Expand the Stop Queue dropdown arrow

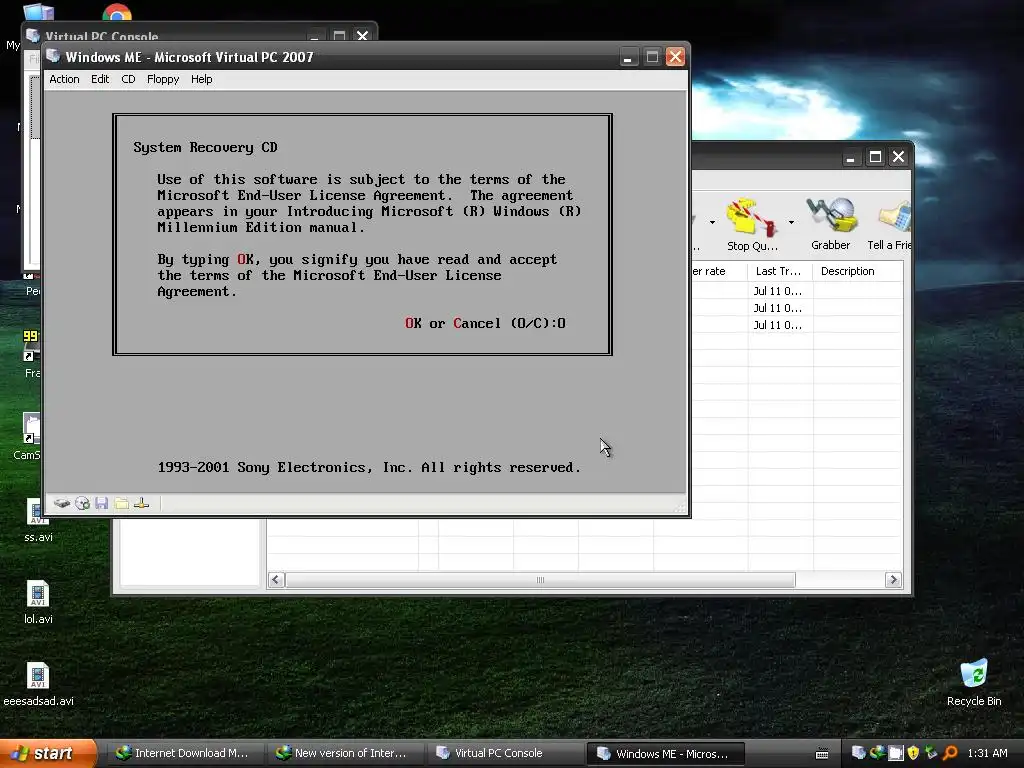[791, 223]
